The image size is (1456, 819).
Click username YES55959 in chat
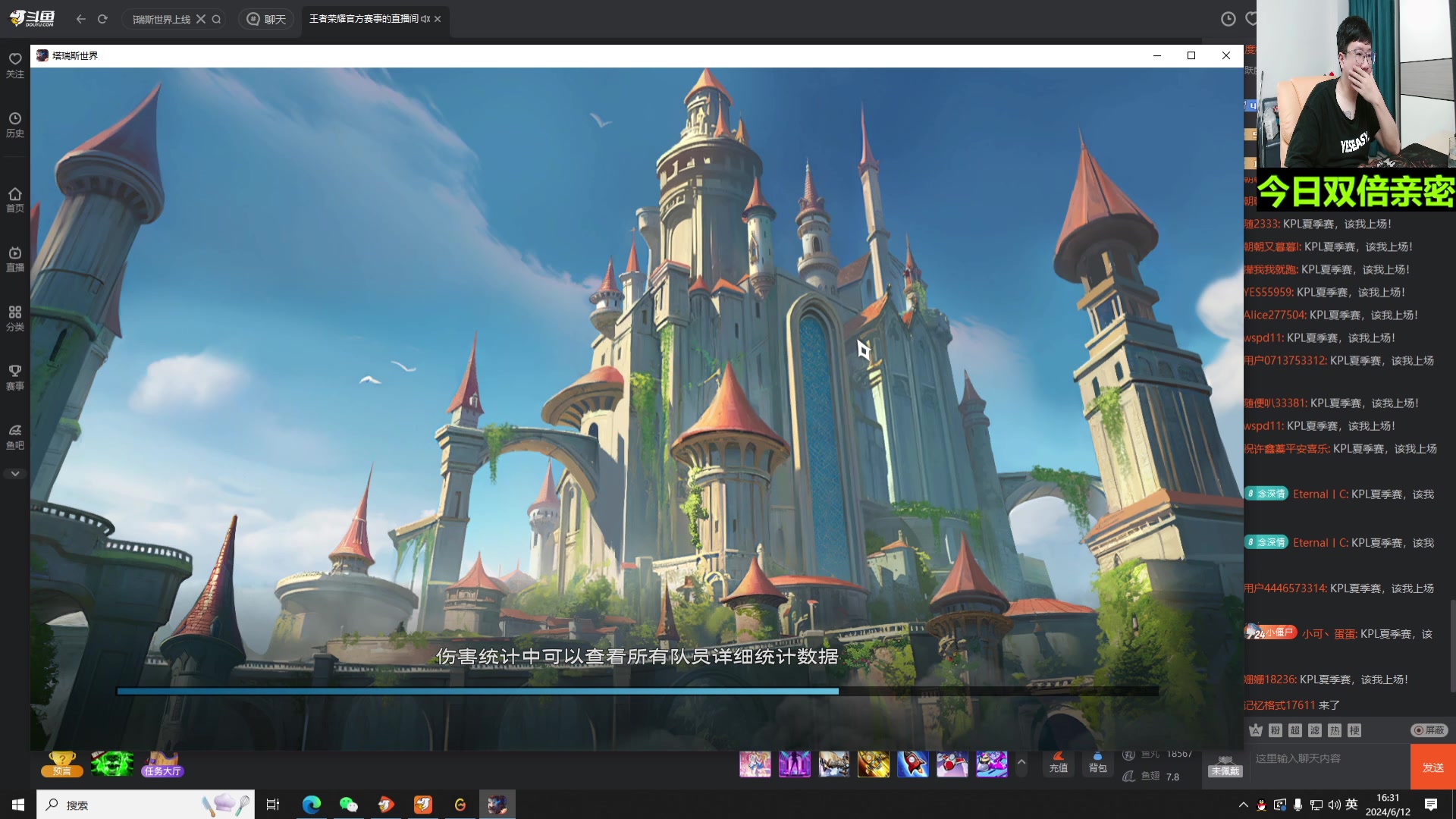point(1269,293)
